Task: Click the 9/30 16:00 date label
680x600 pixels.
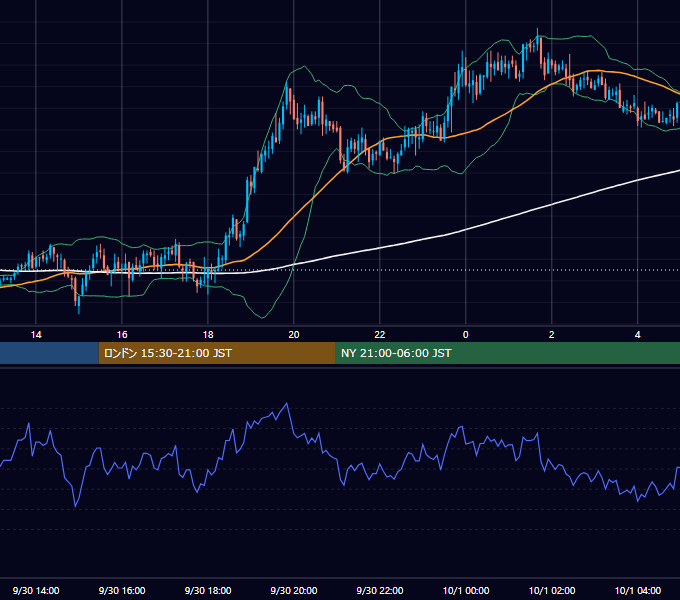Action: point(122,590)
